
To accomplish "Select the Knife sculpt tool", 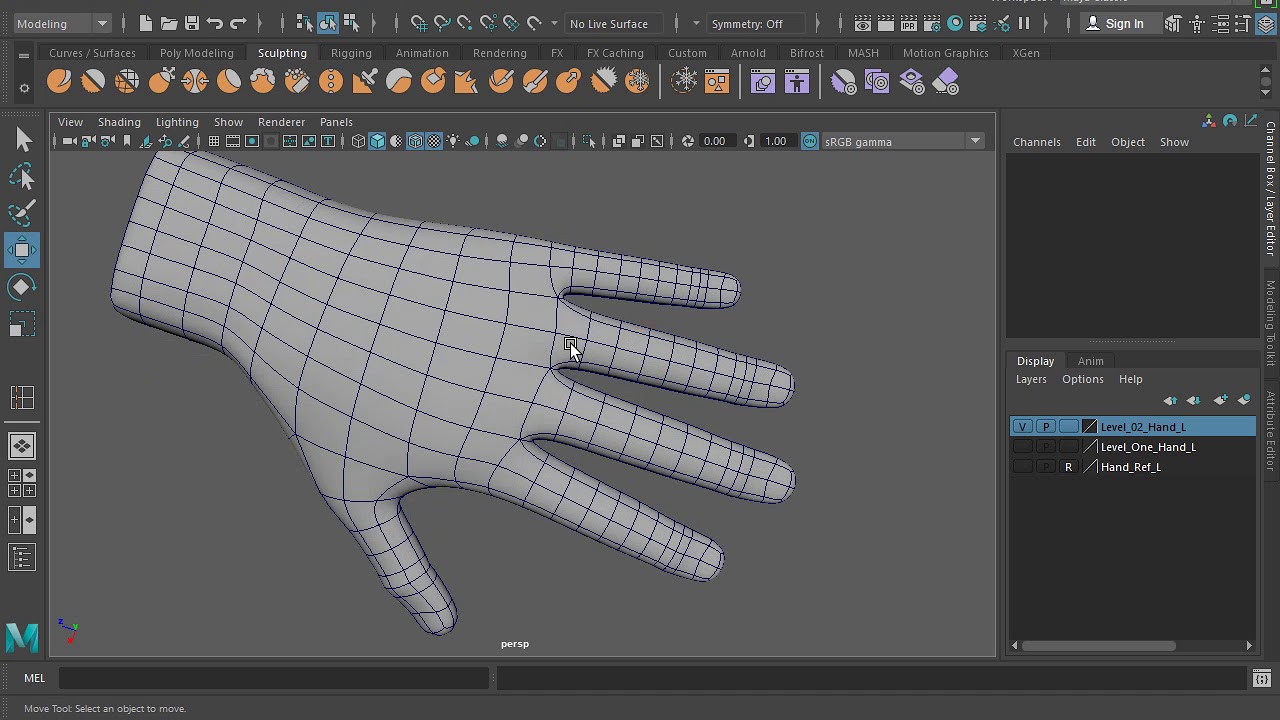I will pyautogui.click(x=501, y=82).
